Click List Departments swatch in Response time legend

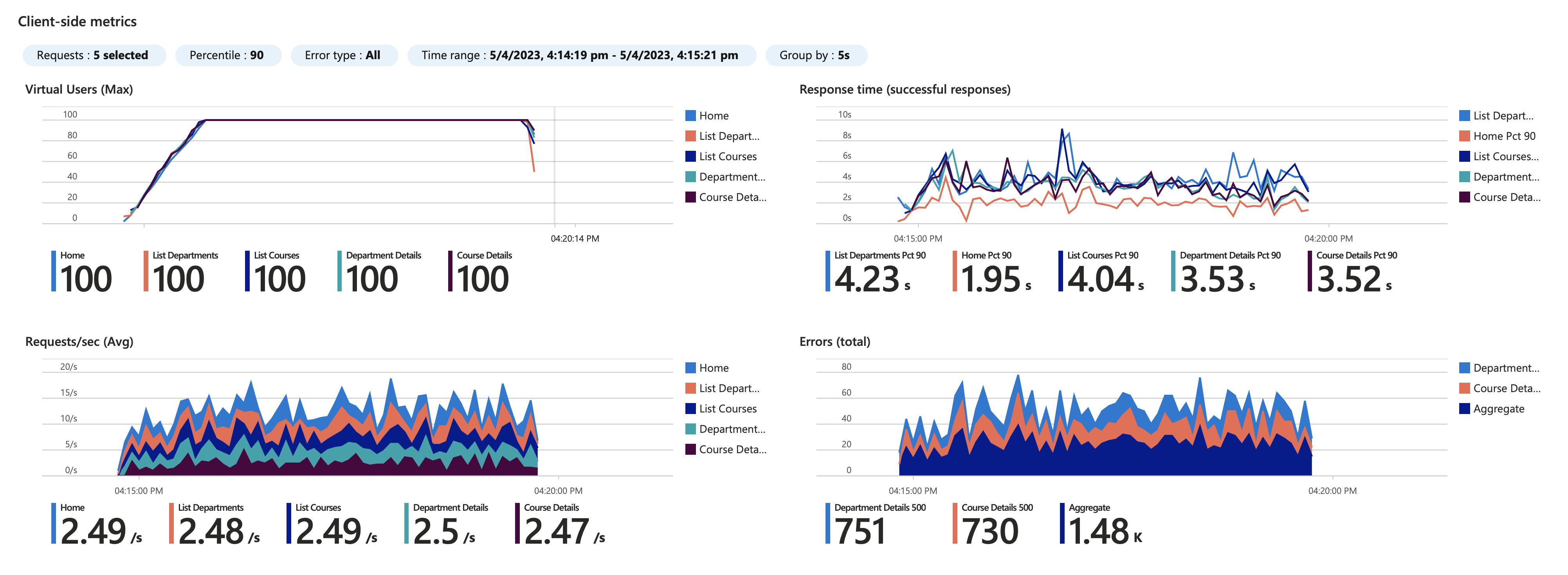tap(1465, 116)
